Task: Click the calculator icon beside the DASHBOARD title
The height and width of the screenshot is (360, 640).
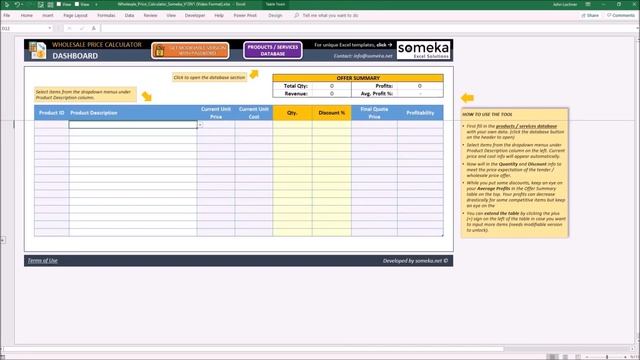Action: pyautogui.click(x=38, y=51)
